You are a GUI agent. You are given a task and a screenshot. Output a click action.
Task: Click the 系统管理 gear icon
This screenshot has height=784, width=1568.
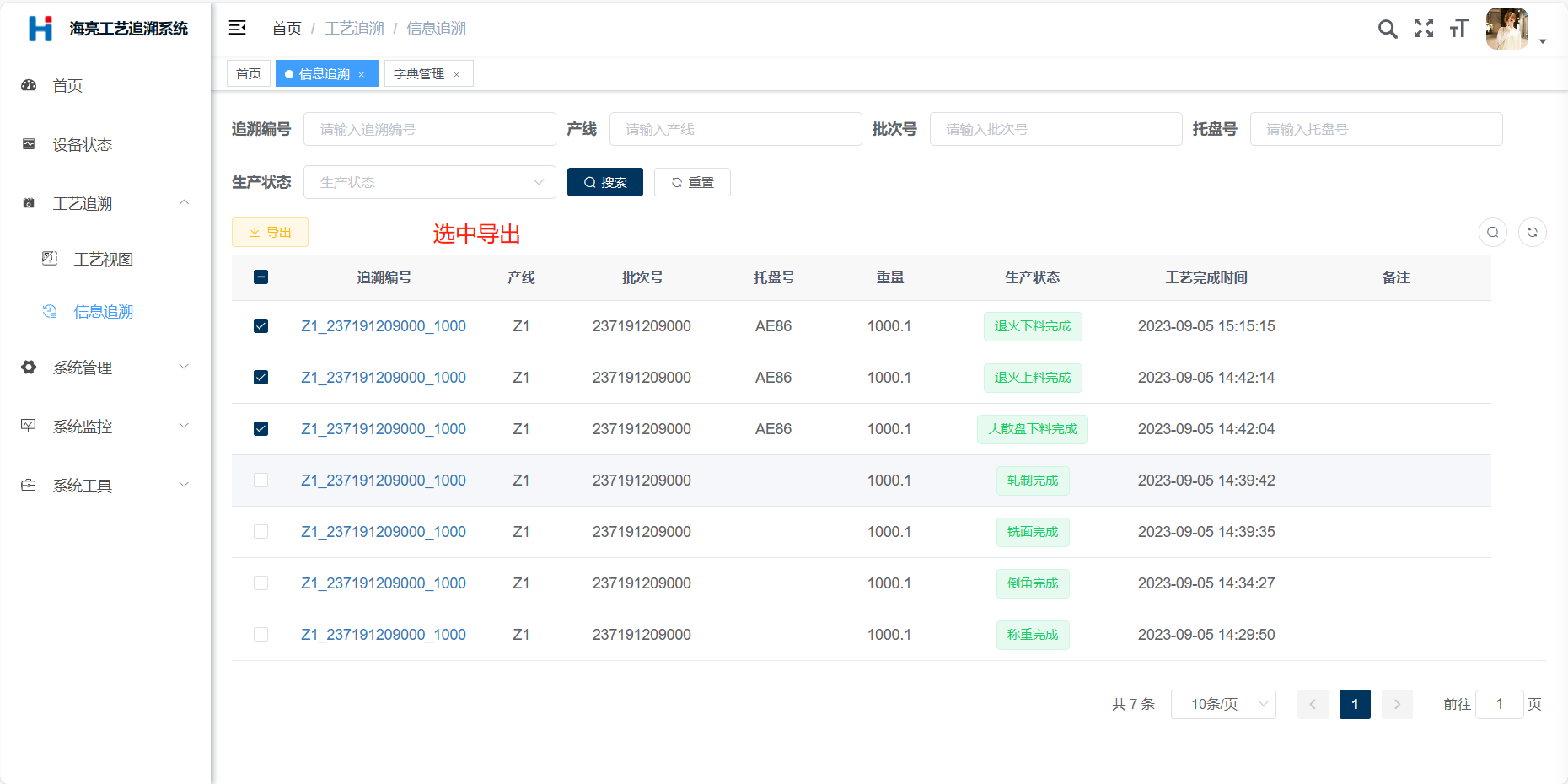pos(29,368)
